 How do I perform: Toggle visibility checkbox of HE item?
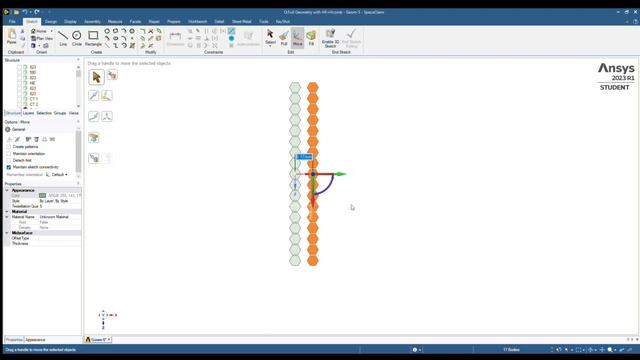click(x=19, y=83)
